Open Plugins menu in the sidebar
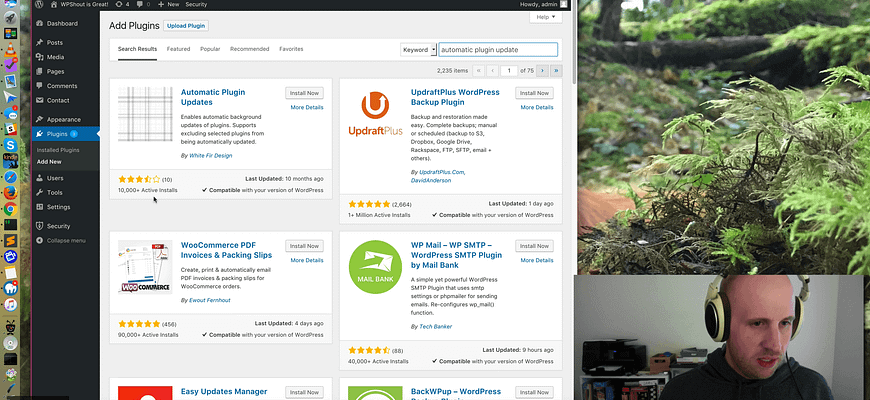 tap(57, 134)
